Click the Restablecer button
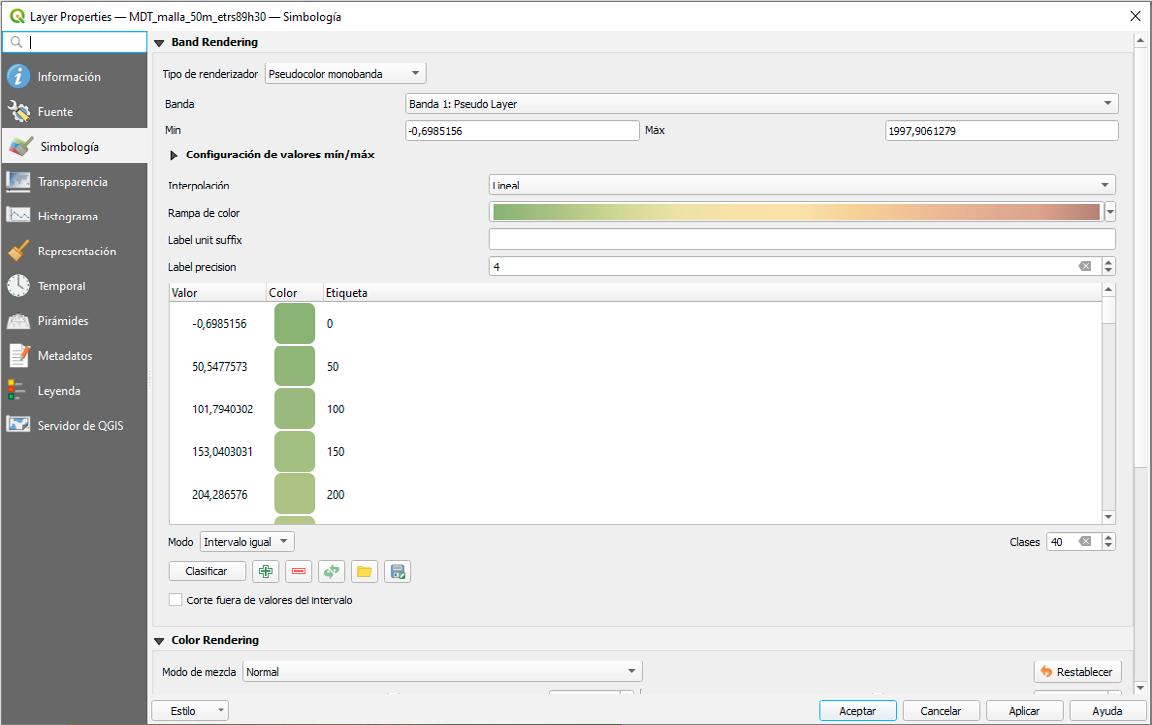Screen dimensions: 1152x725 click(1078, 671)
